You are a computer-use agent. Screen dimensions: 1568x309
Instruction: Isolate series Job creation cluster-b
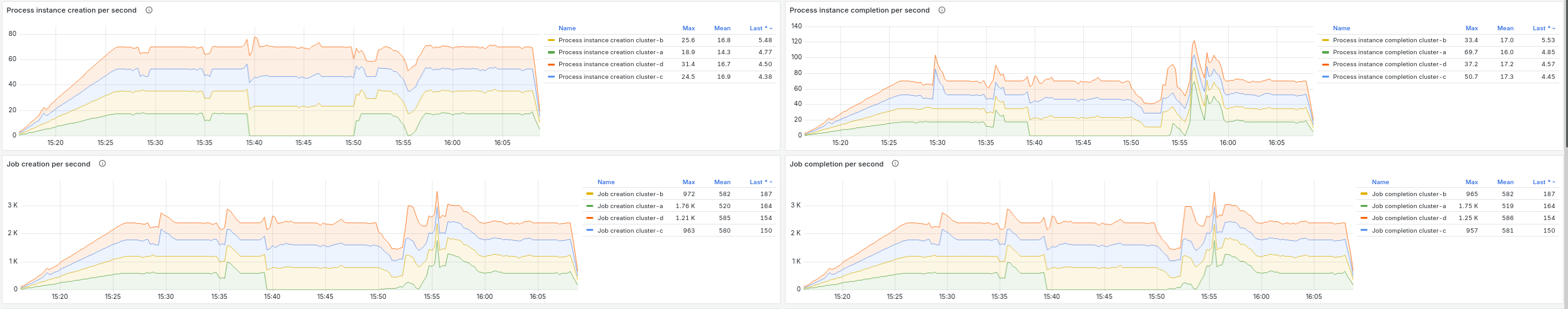[x=630, y=194]
